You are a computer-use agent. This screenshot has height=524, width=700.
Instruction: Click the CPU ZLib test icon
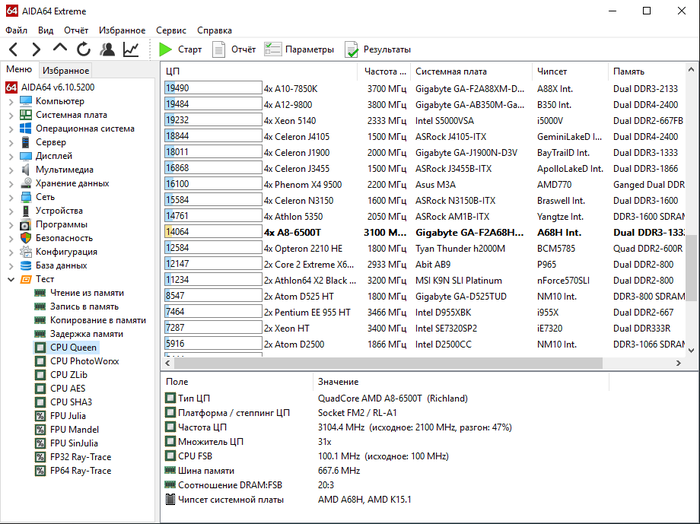tap(40, 375)
